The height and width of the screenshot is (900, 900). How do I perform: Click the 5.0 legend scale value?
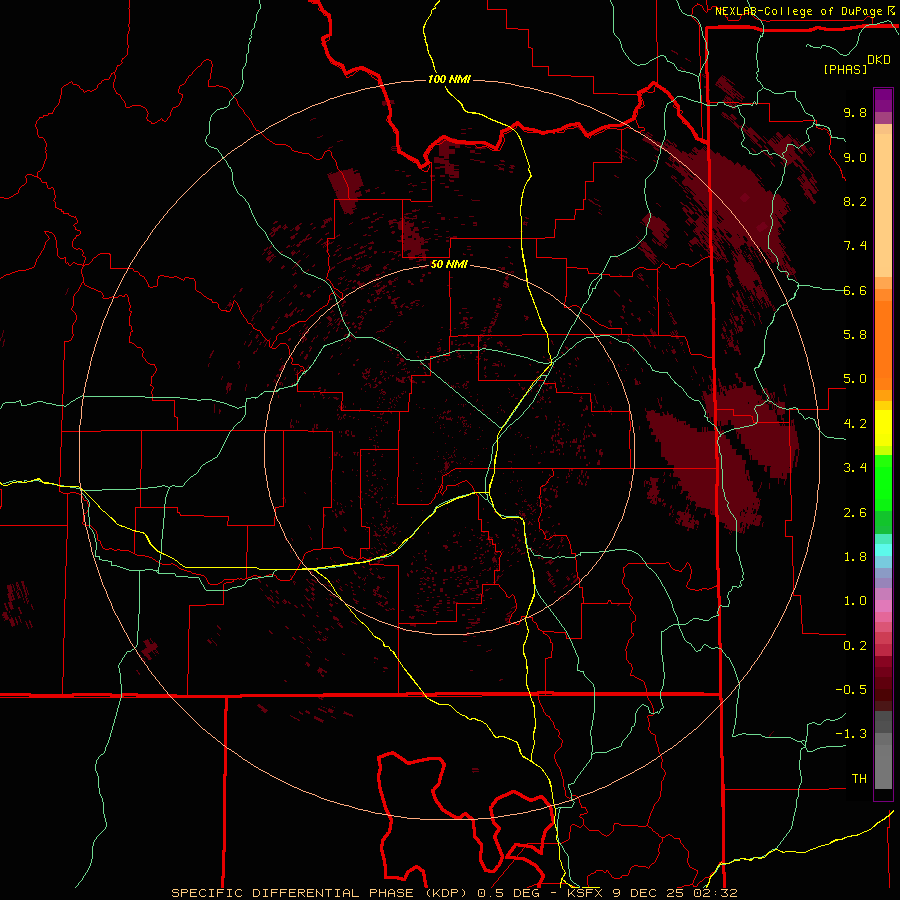tap(855, 379)
